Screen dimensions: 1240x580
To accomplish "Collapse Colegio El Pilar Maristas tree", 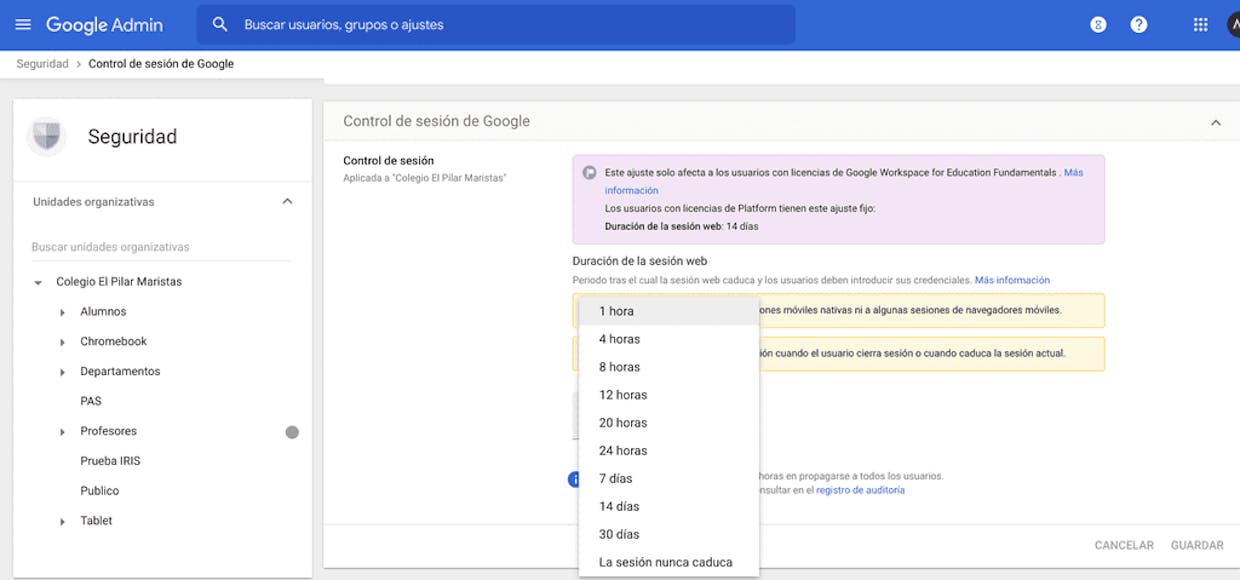I will point(38,283).
